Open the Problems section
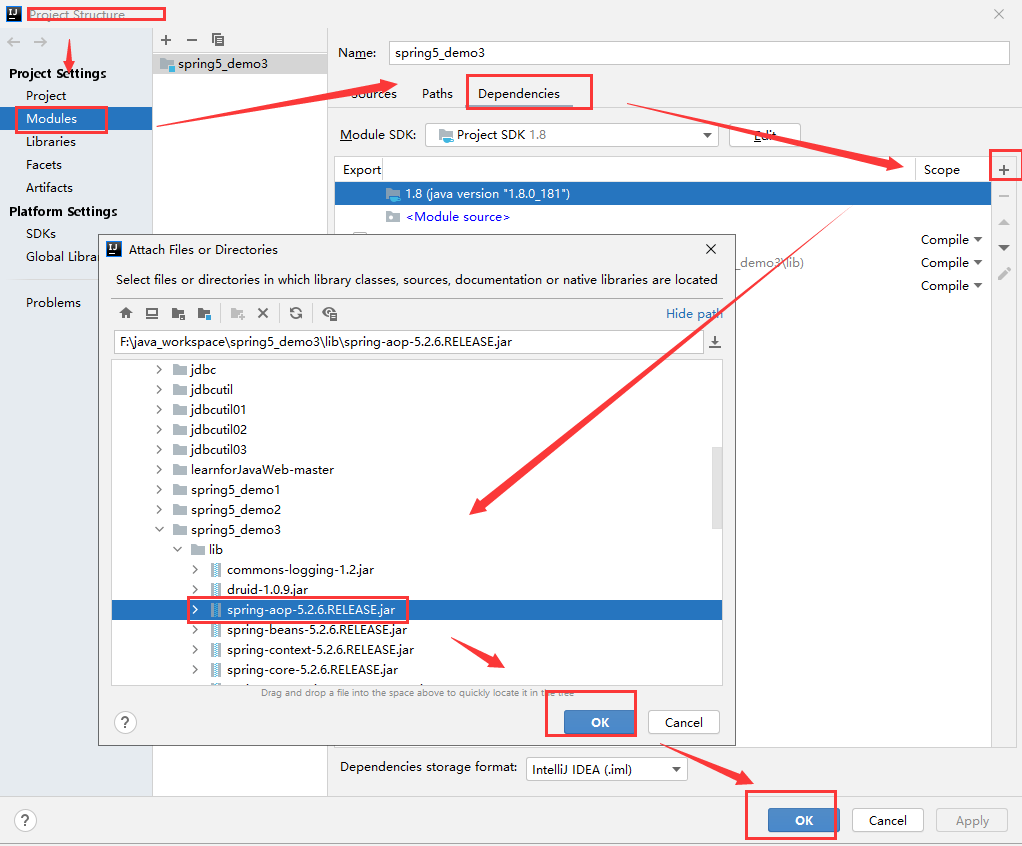1022x846 pixels. (53, 303)
